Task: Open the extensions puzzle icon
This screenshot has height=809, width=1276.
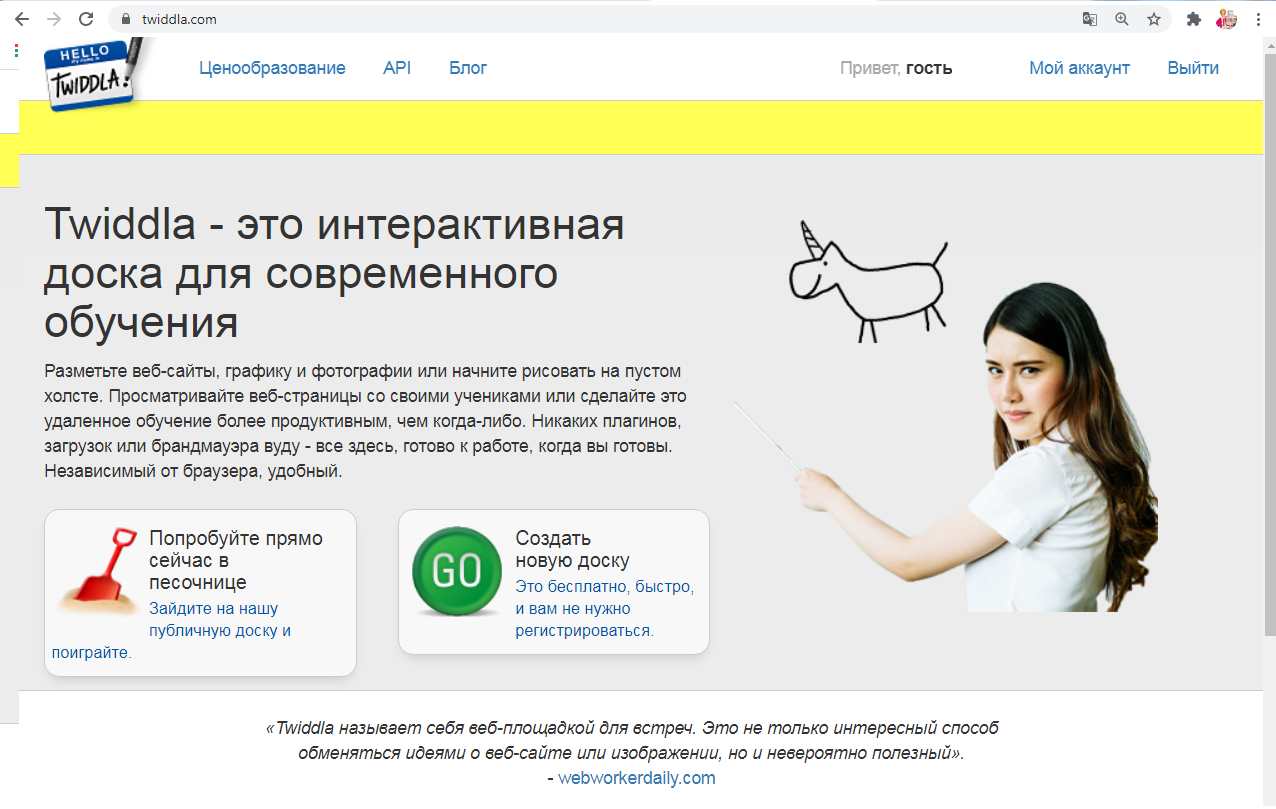Action: pos(1193,19)
